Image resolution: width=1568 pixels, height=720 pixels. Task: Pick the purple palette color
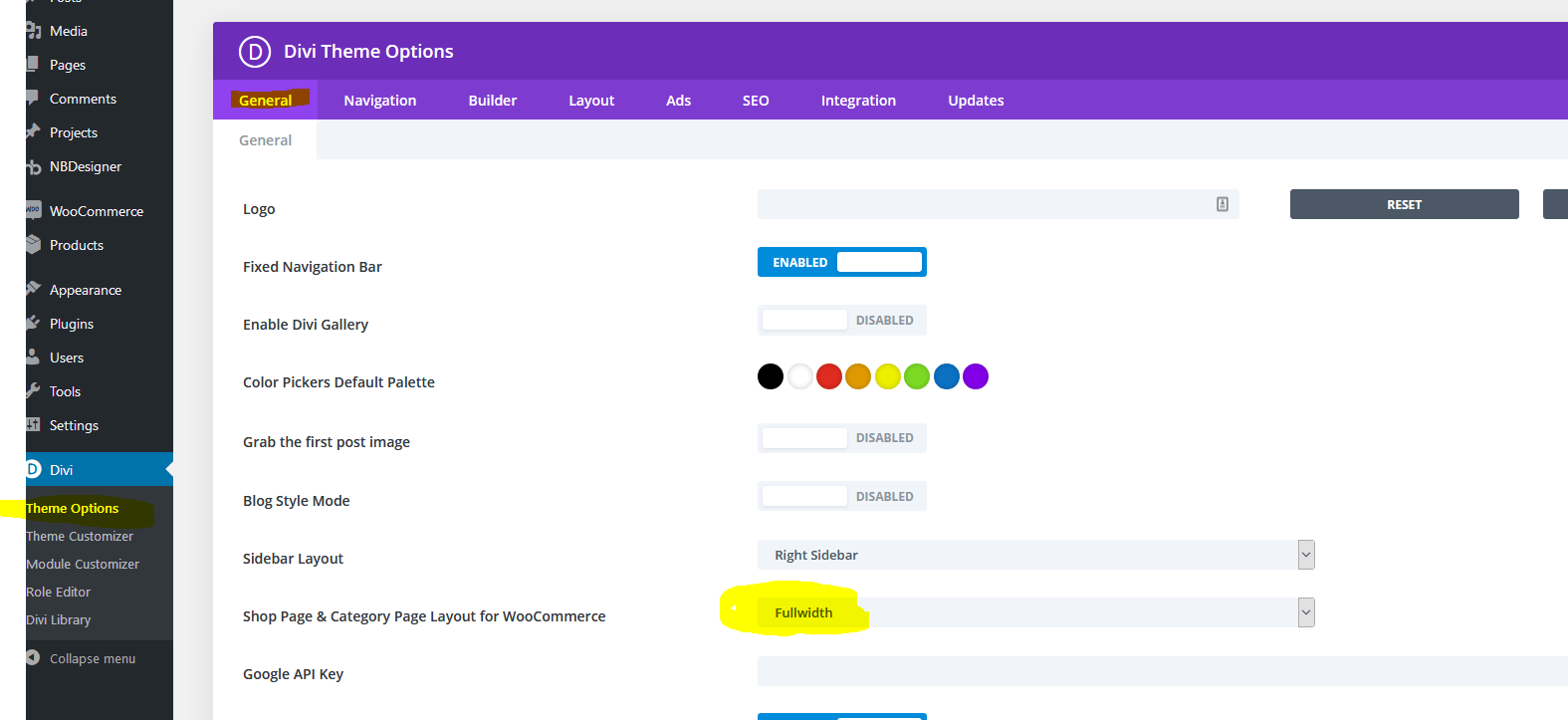pos(976,376)
